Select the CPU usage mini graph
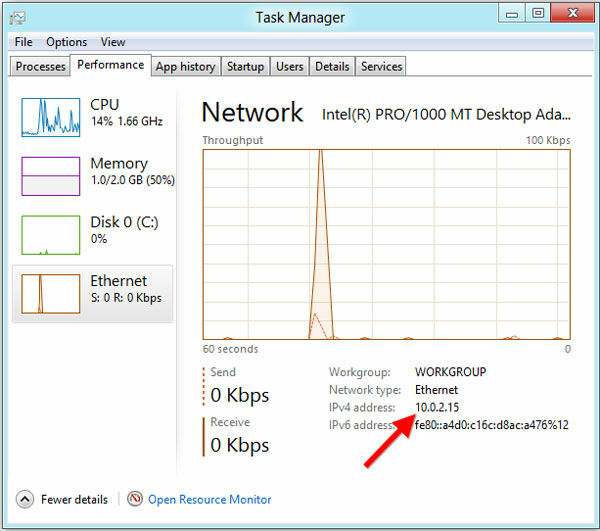The image size is (600, 531). click(x=51, y=117)
